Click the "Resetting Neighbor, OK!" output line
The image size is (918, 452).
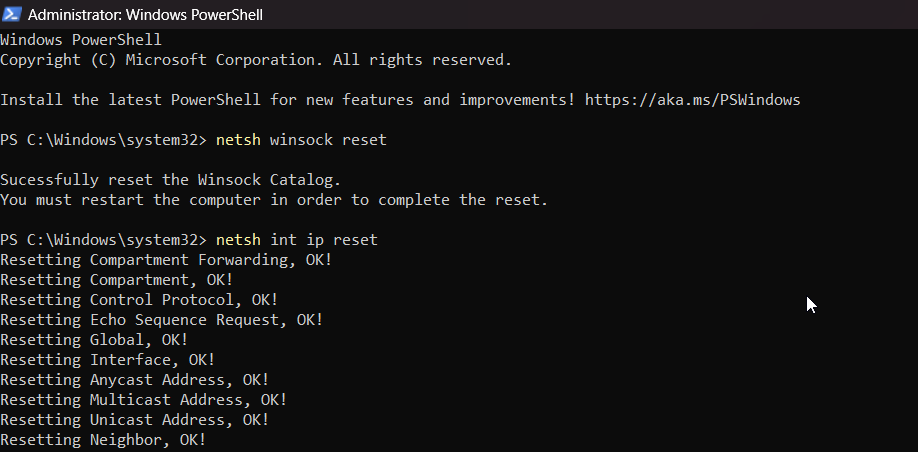pos(102,440)
